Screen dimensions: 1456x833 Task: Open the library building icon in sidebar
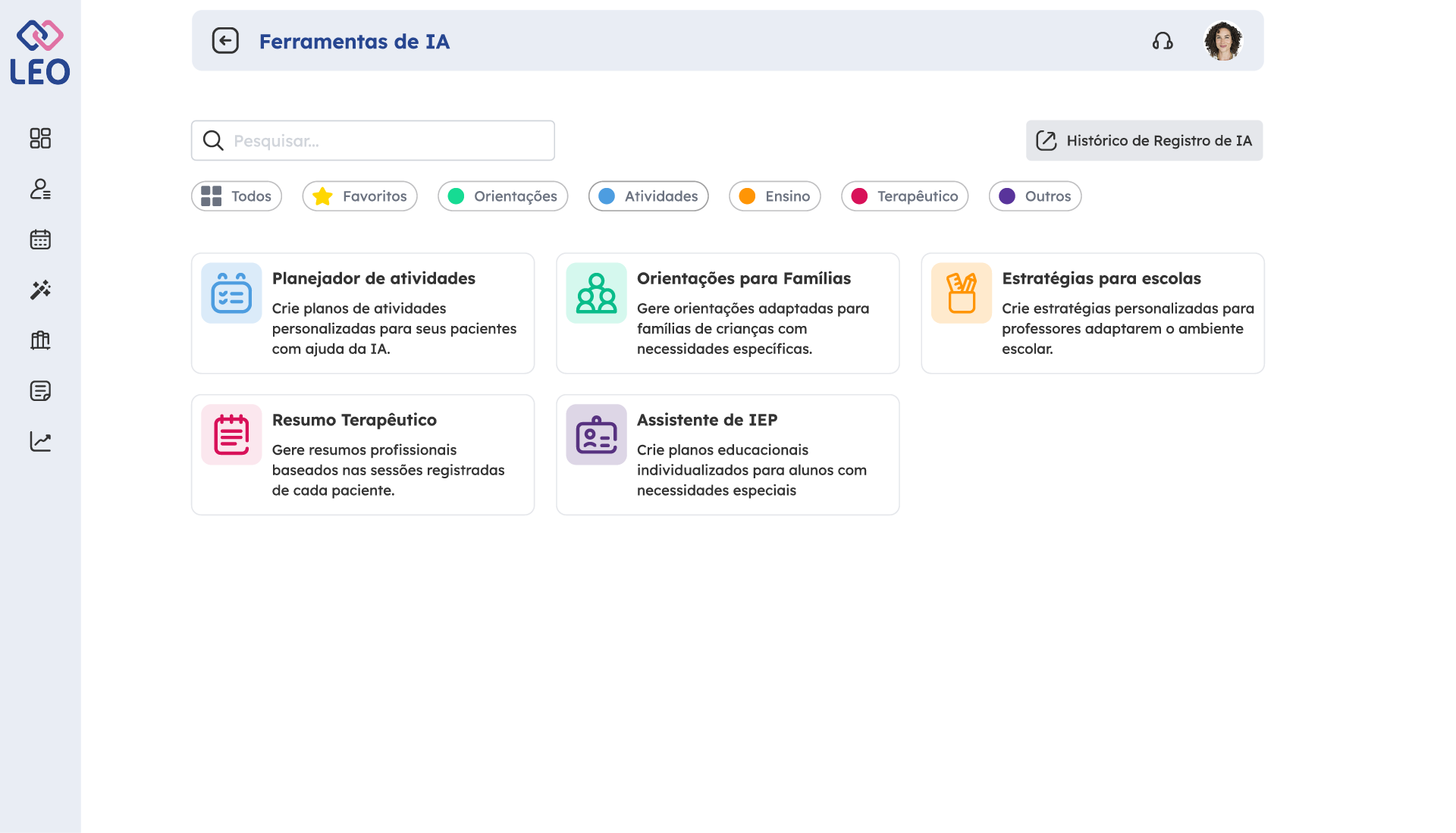coord(40,340)
